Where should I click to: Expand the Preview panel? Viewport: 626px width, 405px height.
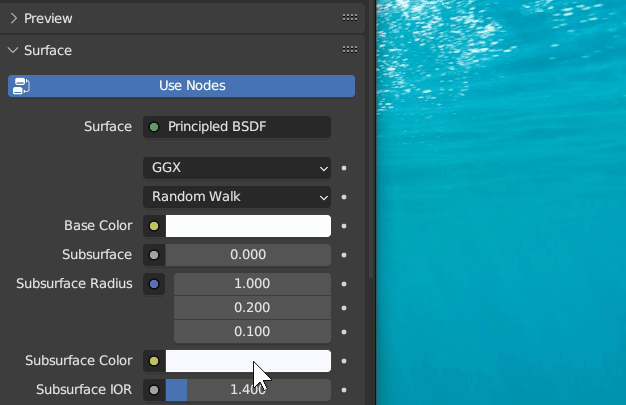(14, 18)
